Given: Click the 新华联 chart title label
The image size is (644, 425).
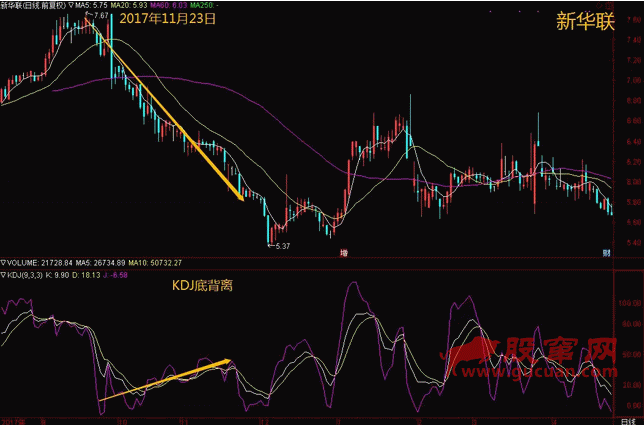Looking at the screenshot, I should (x=32, y=5).
